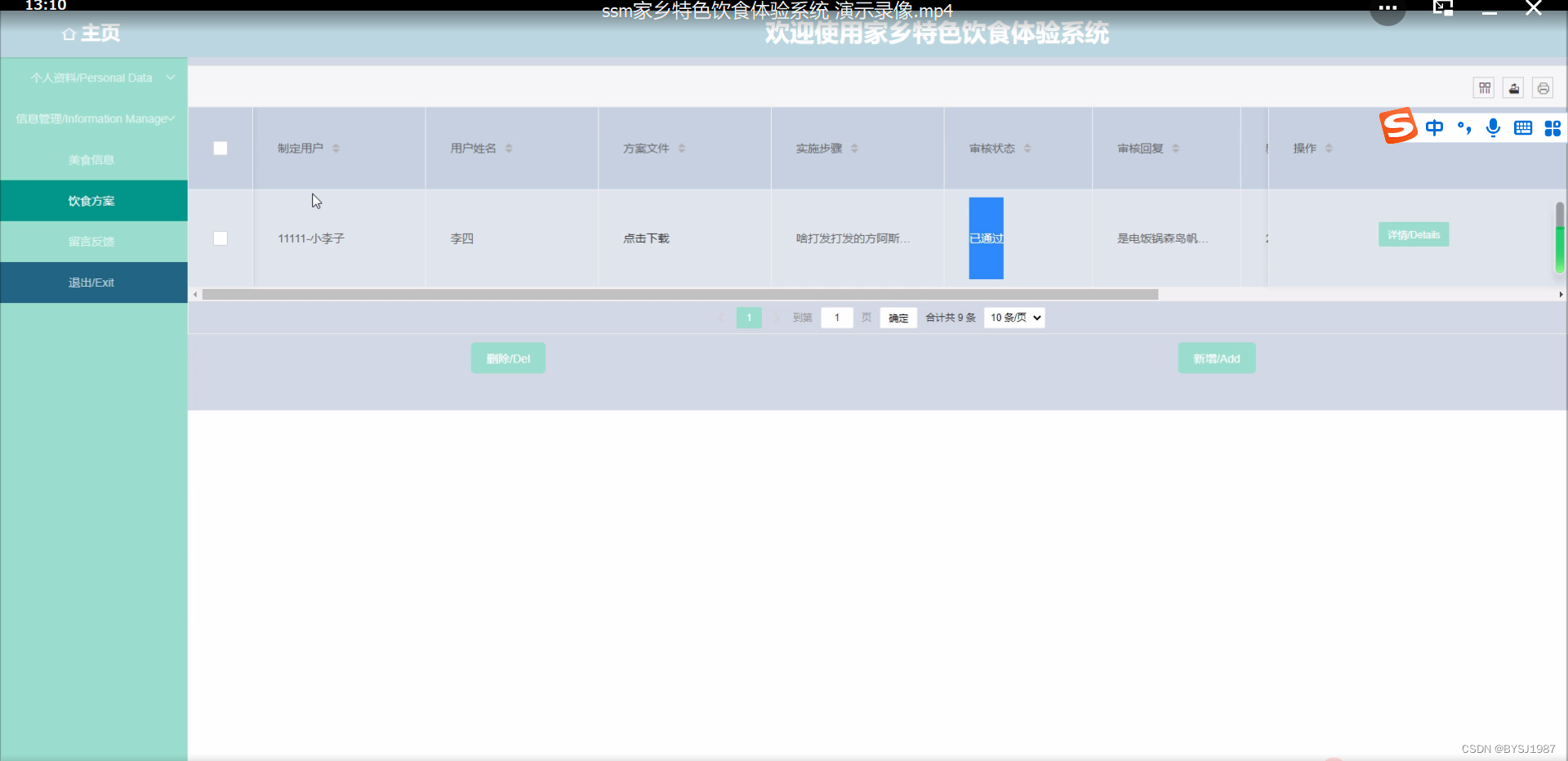Click the home icon beside 主页

click(x=69, y=34)
